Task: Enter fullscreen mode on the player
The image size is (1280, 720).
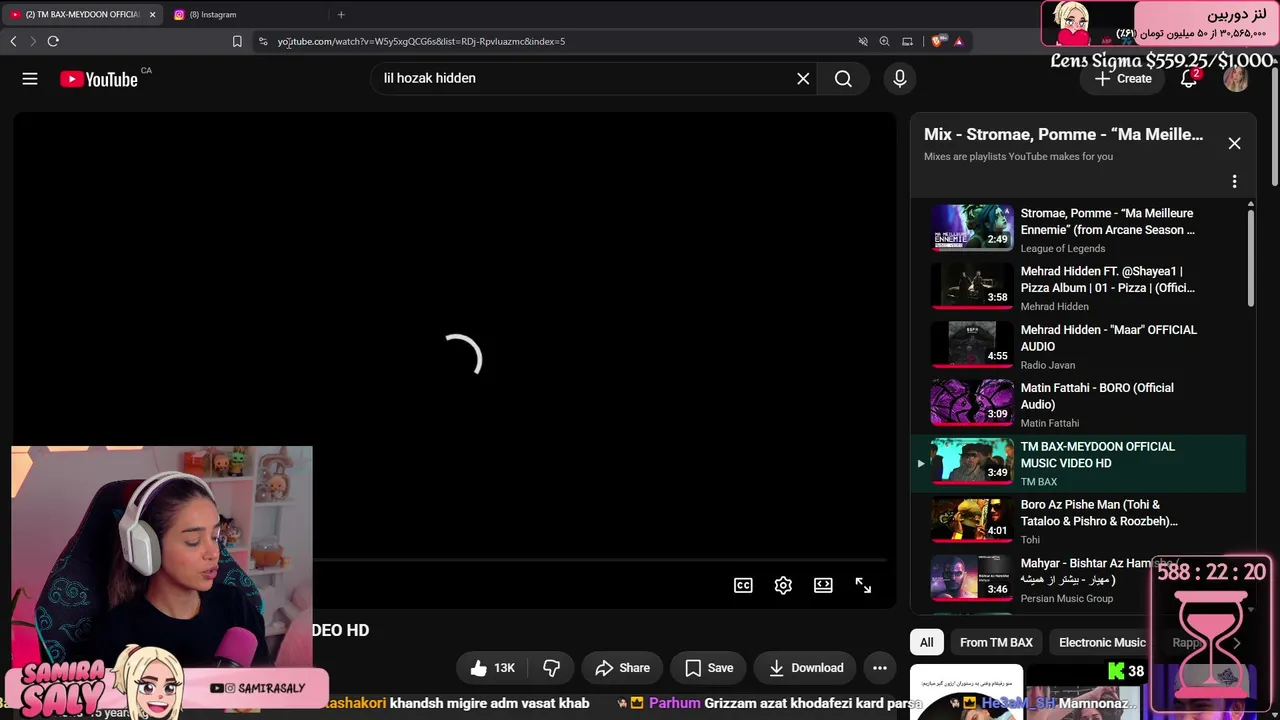Action: tap(863, 586)
